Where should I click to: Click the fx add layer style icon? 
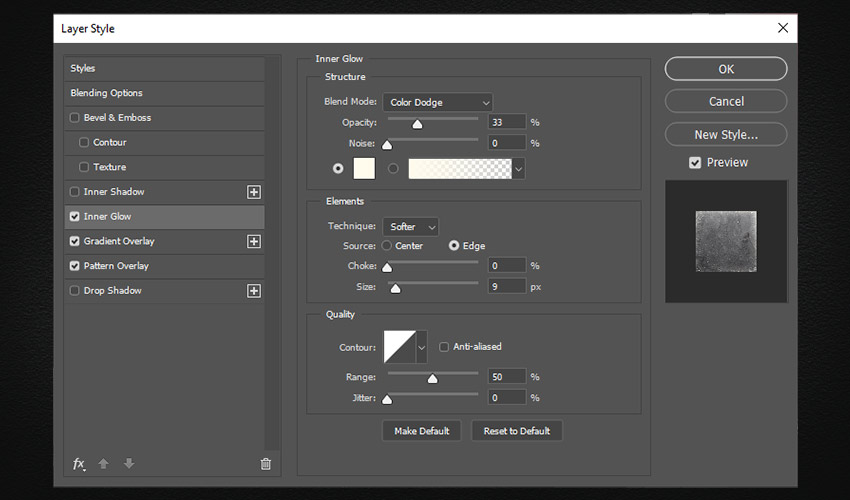pyautogui.click(x=79, y=464)
